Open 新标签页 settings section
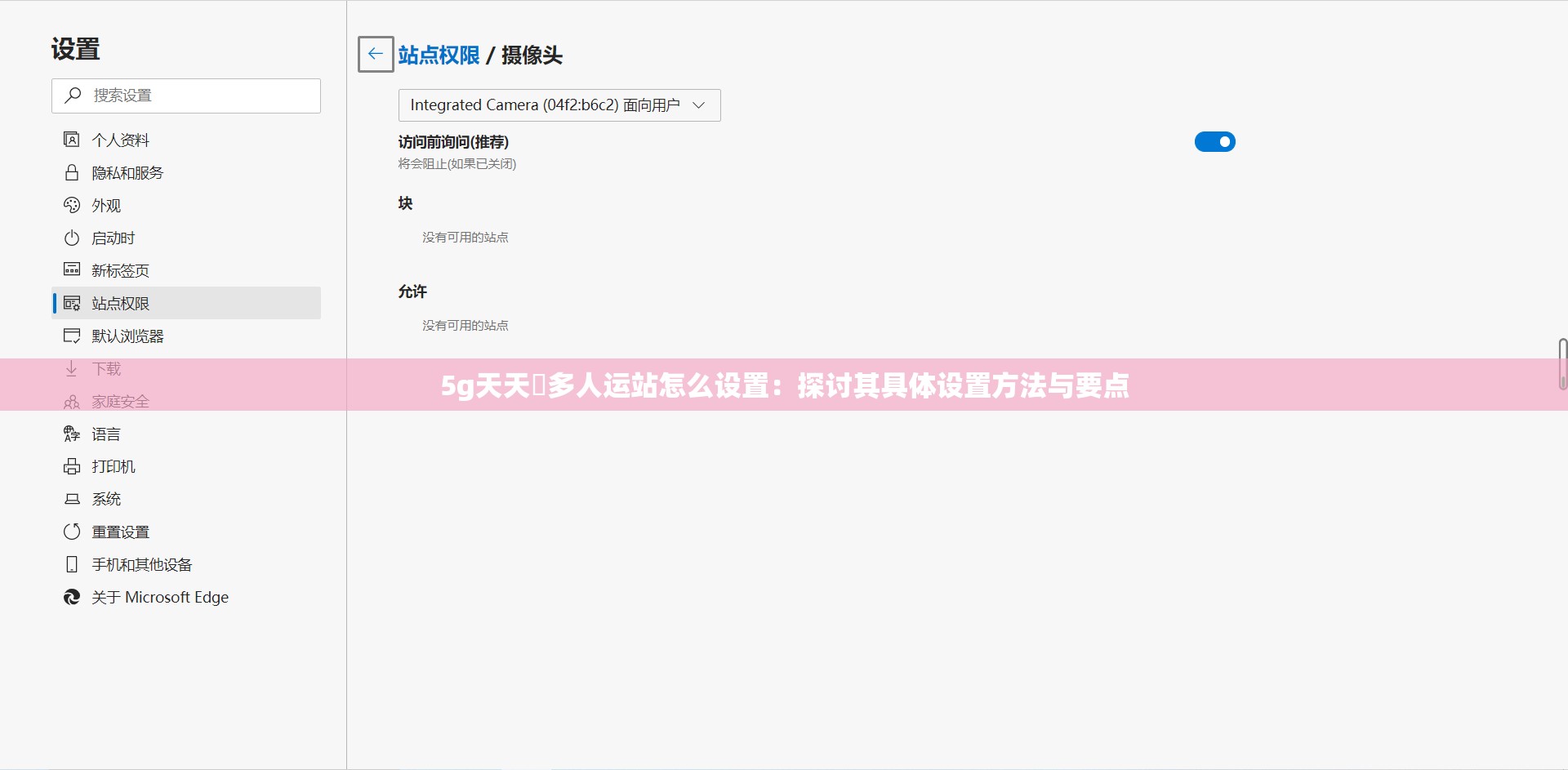Viewport: 1568px width, 770px height. [x=186, y=270]
